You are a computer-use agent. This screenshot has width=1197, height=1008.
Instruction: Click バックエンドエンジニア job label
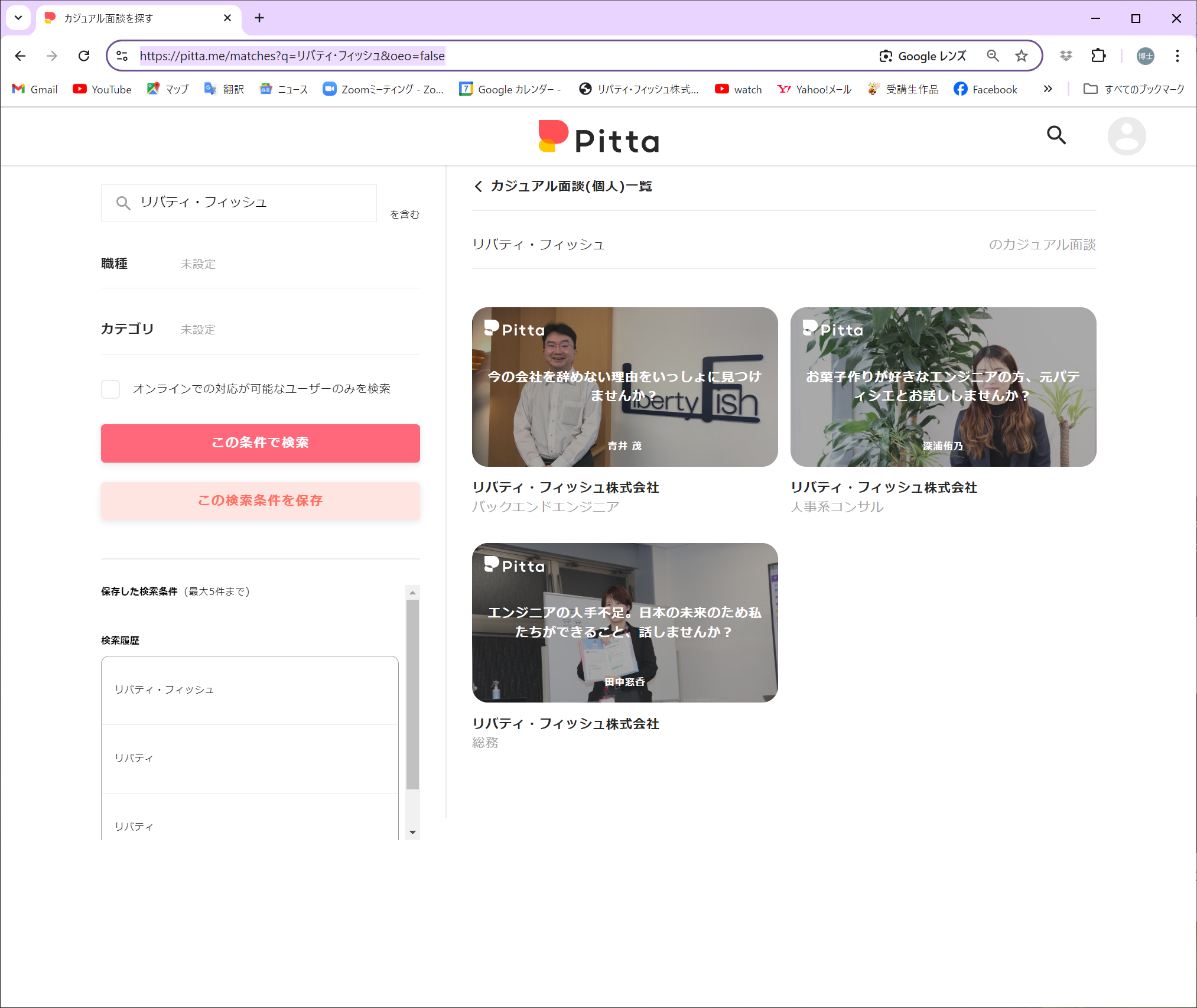(x=545, y=507)
